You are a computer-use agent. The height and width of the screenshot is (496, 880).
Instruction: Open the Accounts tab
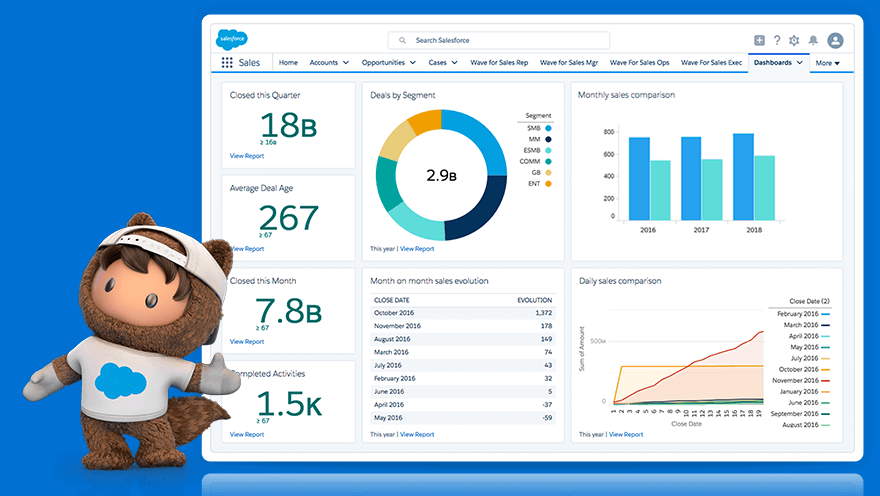point(324,63)
